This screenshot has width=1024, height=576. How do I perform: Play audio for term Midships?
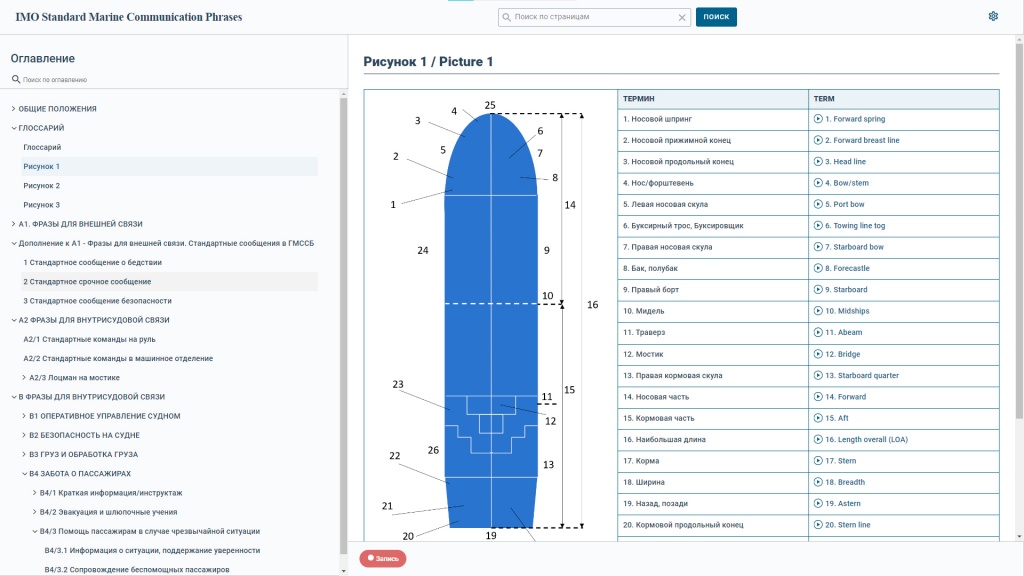[818, 311]
